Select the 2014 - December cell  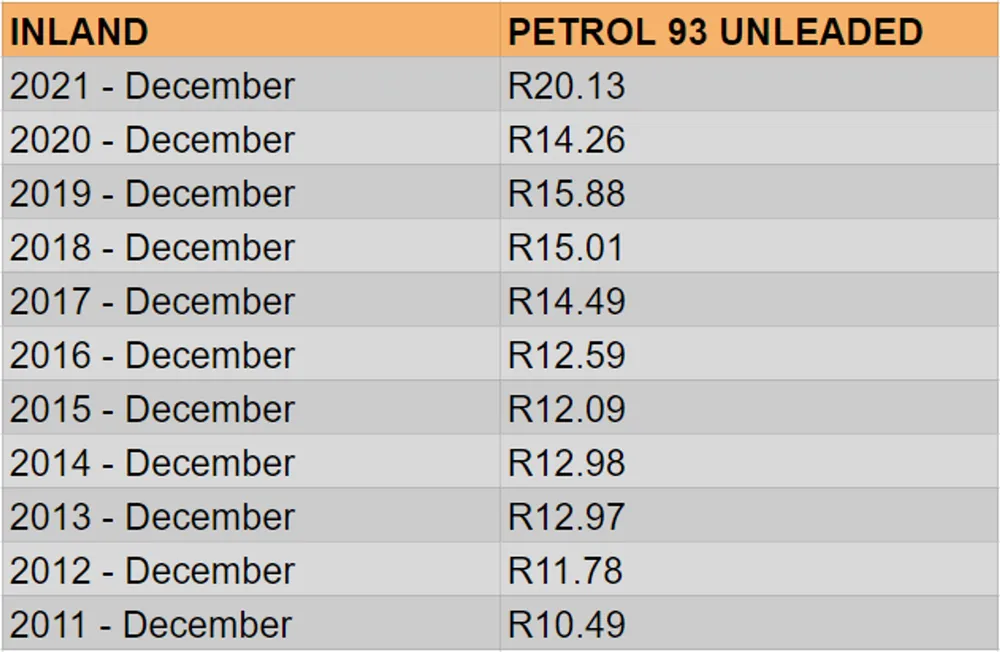251,462
